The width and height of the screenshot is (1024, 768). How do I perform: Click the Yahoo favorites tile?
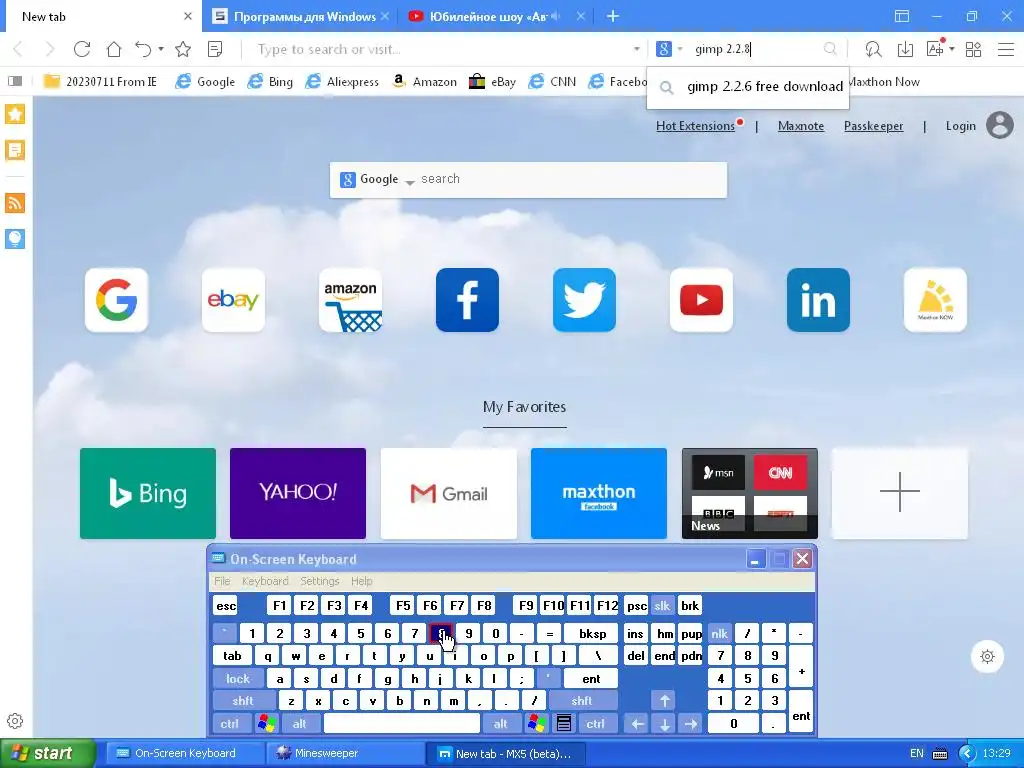point(298,493)
